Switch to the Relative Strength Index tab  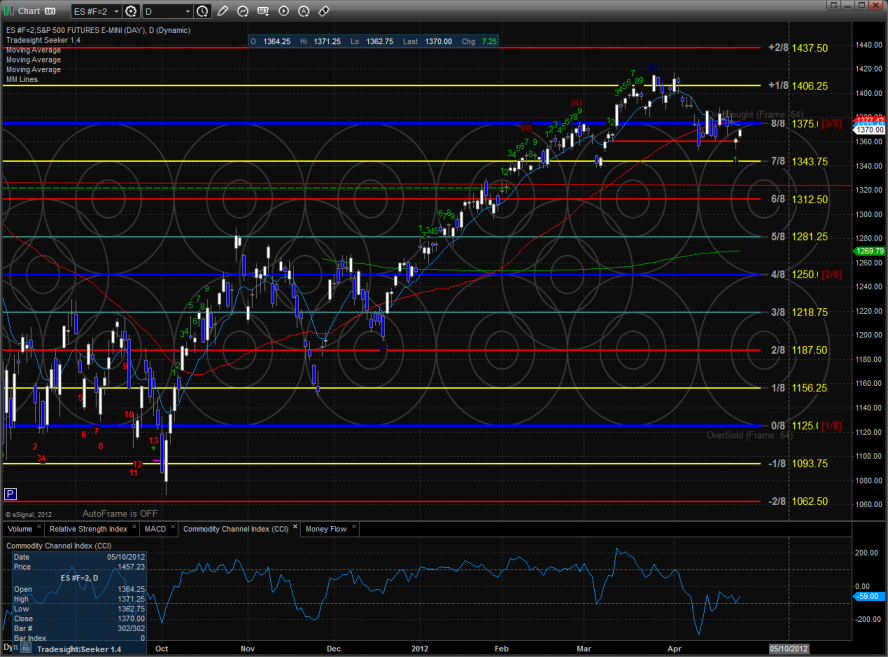click(88, 528)
